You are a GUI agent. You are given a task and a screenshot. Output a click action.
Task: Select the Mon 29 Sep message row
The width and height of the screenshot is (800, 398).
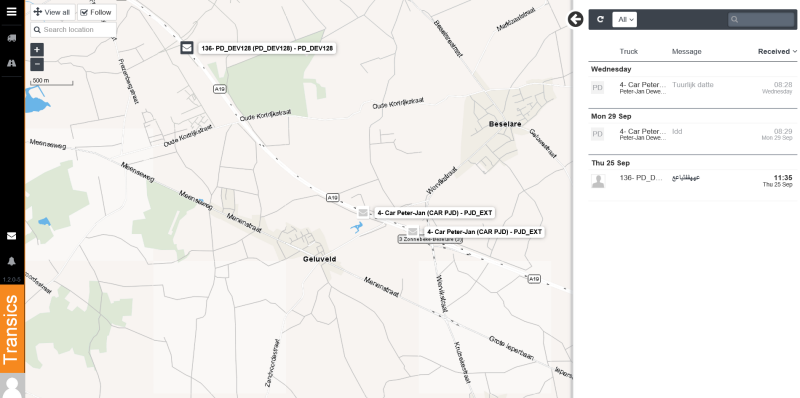coord(692,135)
